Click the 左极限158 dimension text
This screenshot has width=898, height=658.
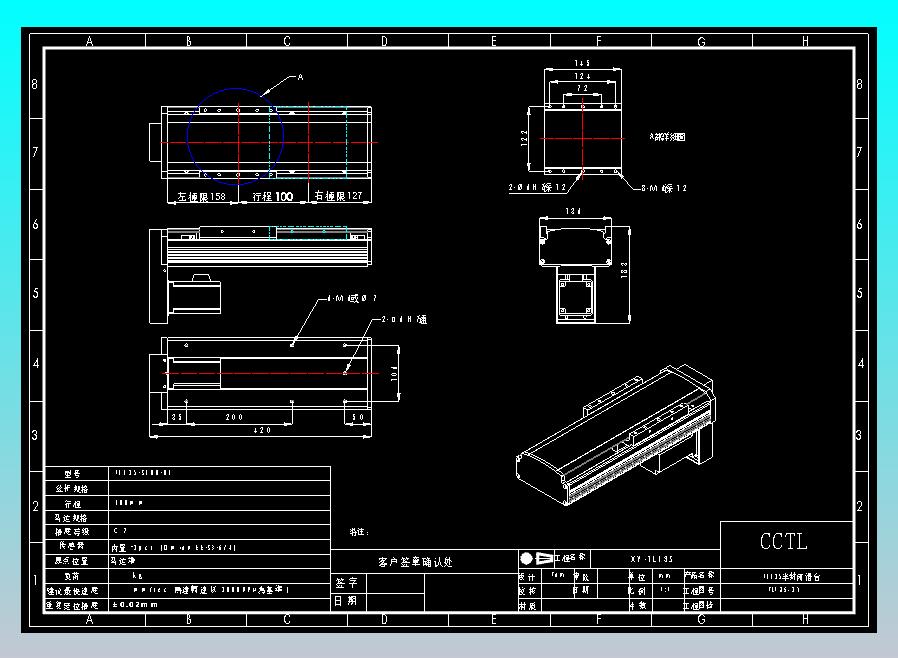pyautogui.click(x=202, y=196)
